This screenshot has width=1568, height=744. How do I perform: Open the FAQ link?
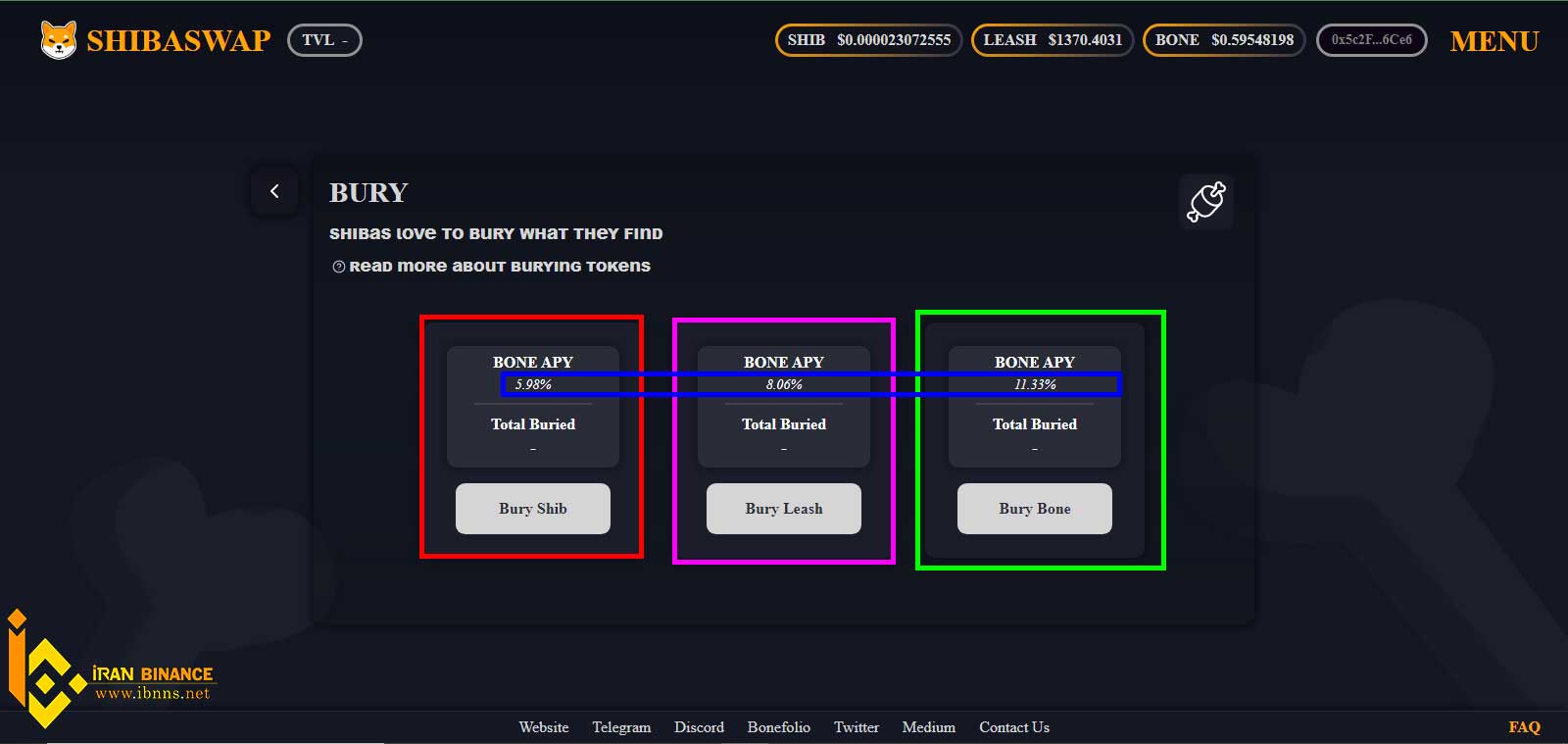pos(1525,727)
